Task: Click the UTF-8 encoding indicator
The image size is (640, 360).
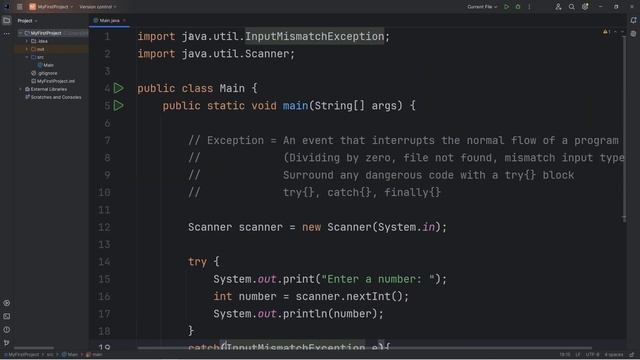Action: 592,355
